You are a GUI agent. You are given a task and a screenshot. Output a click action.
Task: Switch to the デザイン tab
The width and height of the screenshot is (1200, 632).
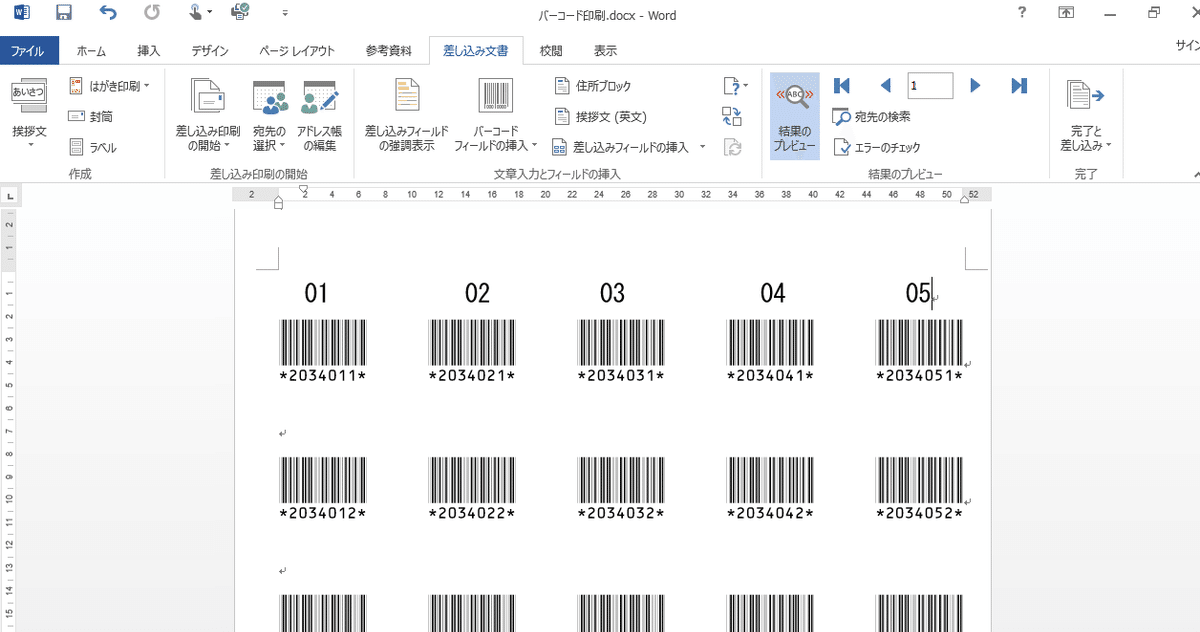[x=209, y=50]
